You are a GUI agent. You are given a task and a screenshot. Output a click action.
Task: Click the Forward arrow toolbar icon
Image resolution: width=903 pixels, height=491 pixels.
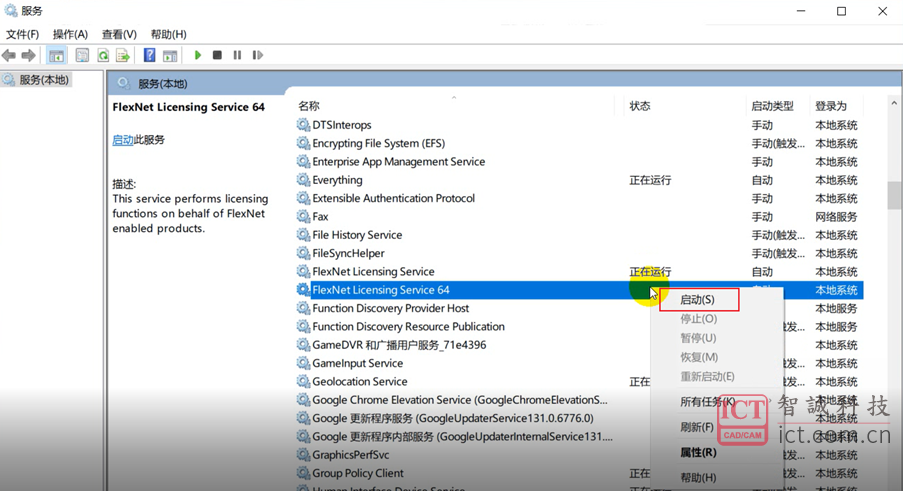(x=28, y=55)
